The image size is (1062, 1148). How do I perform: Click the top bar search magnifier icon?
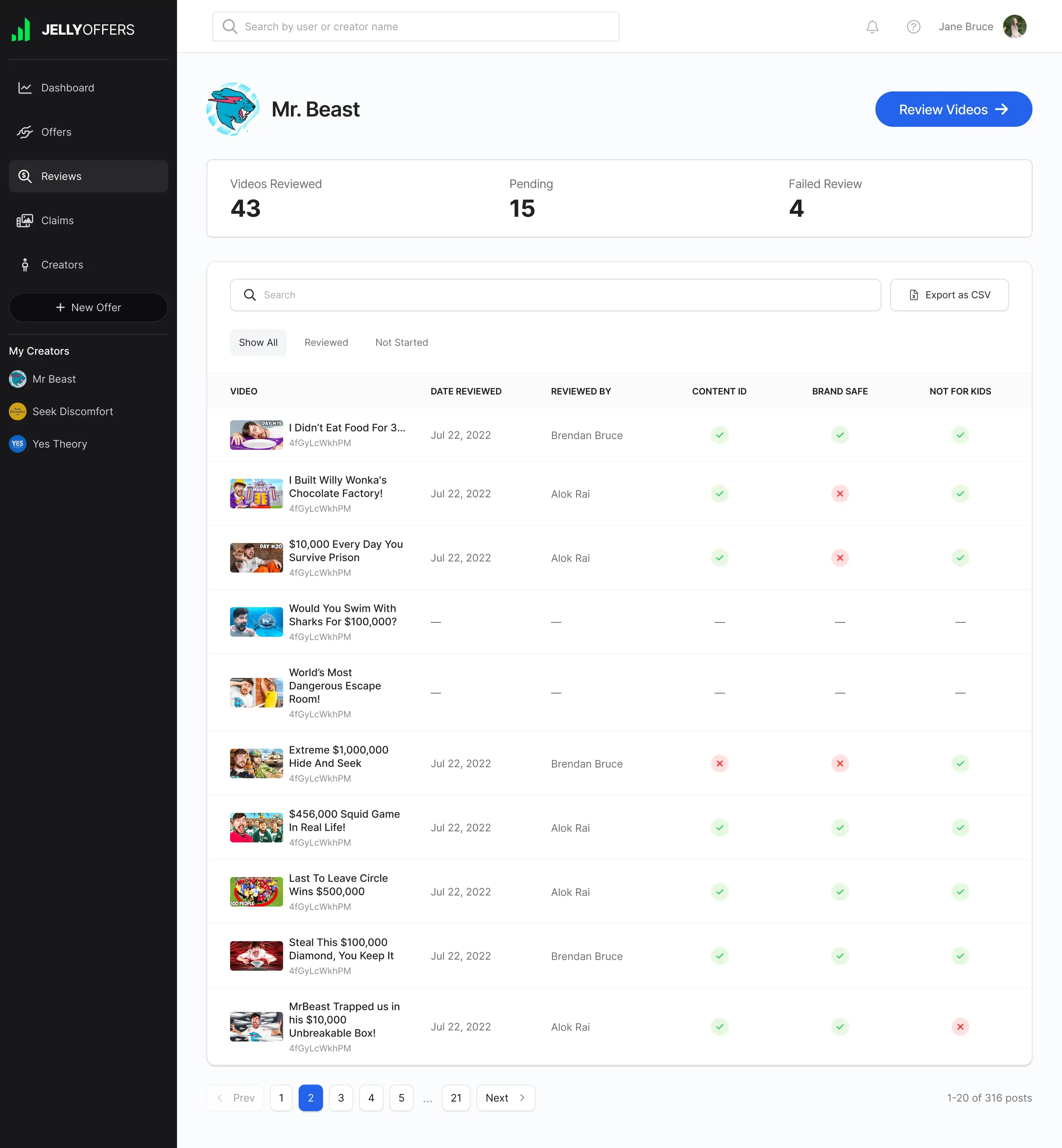pos(230,27)
